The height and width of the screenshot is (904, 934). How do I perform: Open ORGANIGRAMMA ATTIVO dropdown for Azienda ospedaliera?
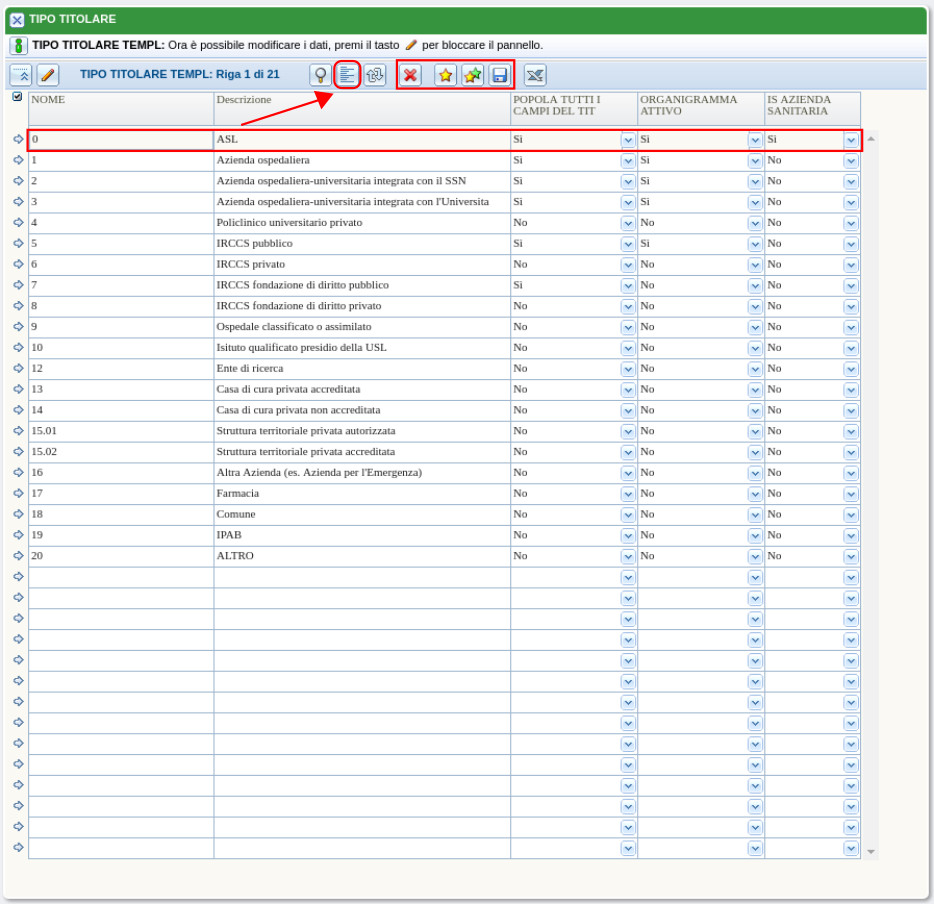tap(755, 161)
